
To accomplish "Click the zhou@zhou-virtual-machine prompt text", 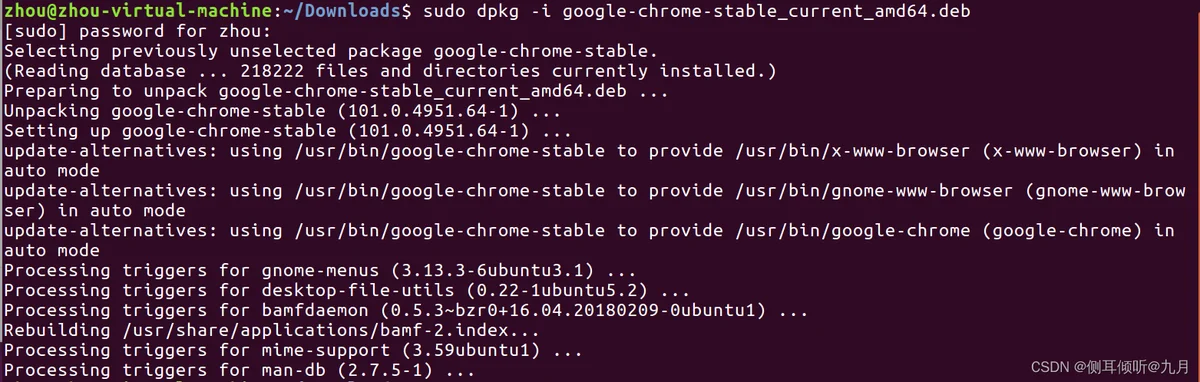I will coord(135,11).
